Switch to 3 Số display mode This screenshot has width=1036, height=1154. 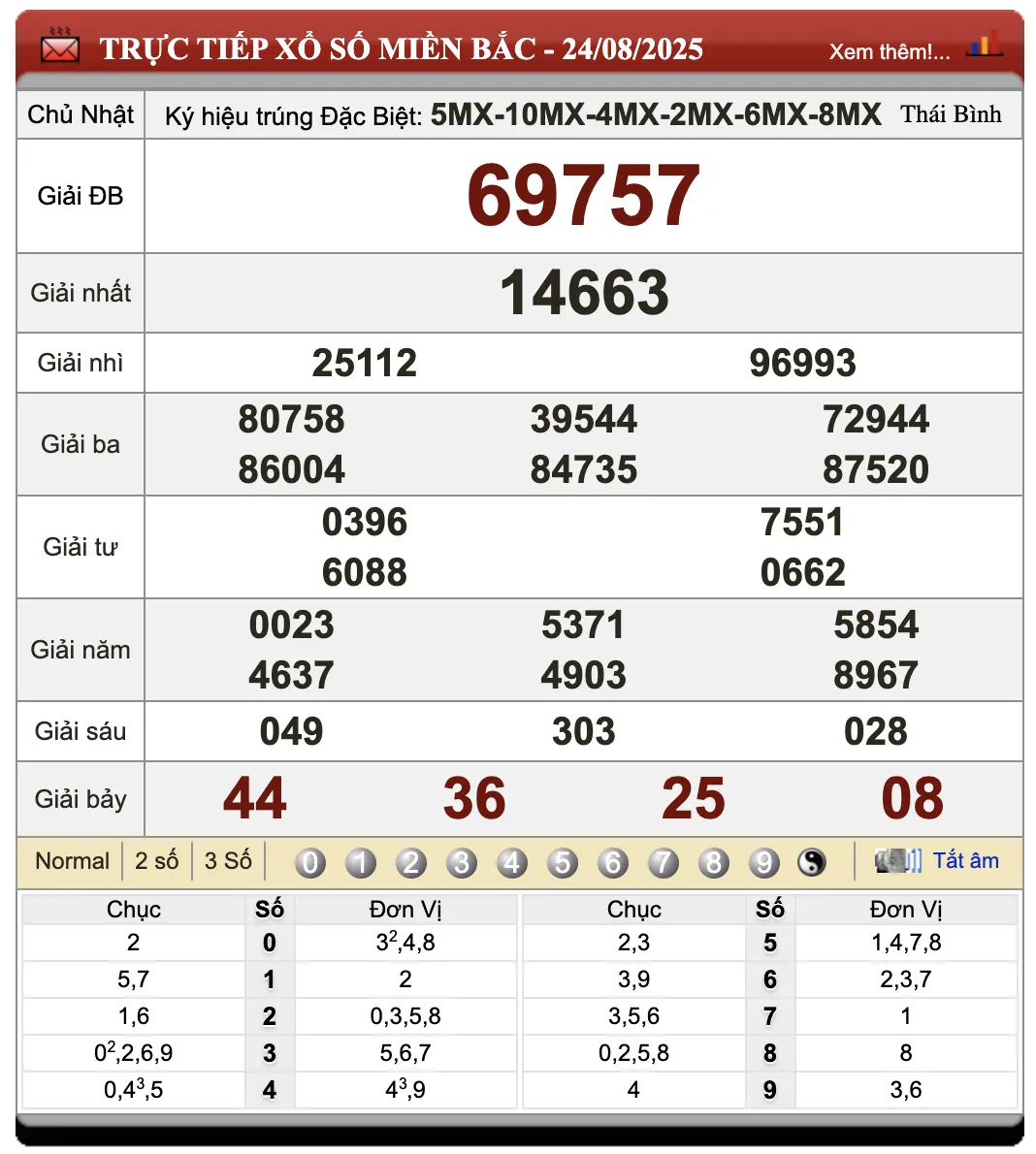pyautogui.click(x=228, y=861)
